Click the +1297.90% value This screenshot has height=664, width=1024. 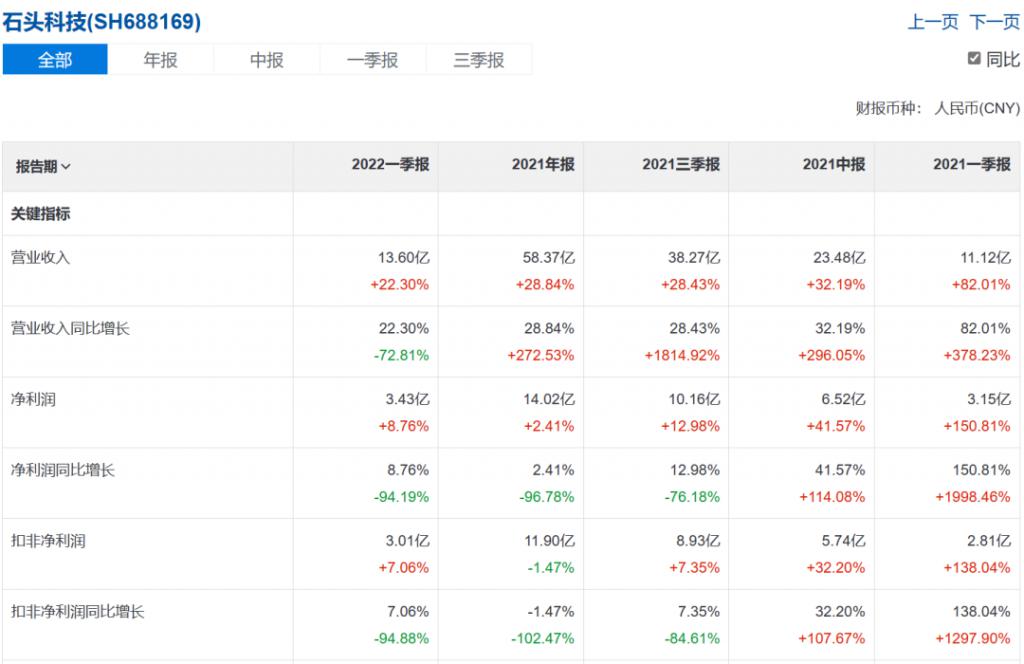(973, 639)
